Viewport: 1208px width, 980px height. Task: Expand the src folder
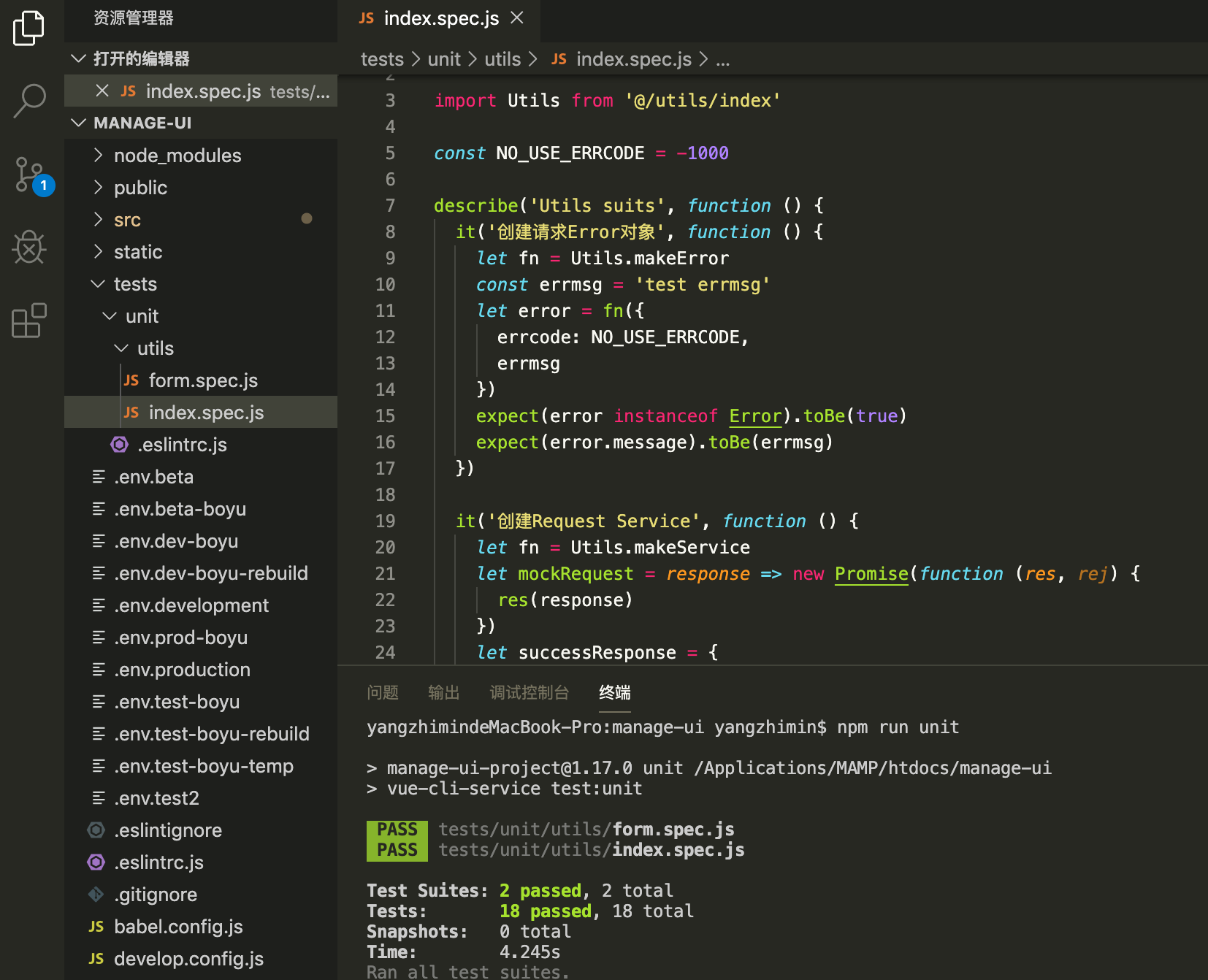point(98,219)
